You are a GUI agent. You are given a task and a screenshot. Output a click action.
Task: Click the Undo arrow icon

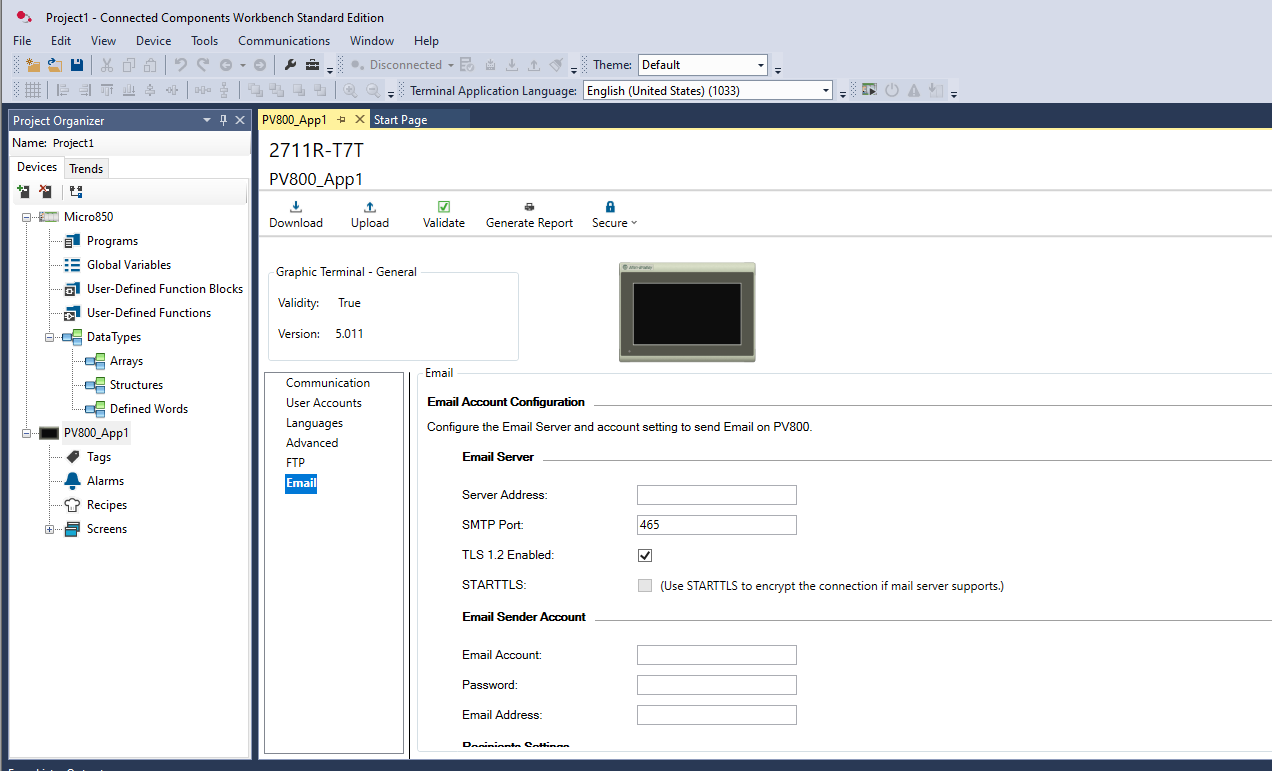[x=180, y=65]
